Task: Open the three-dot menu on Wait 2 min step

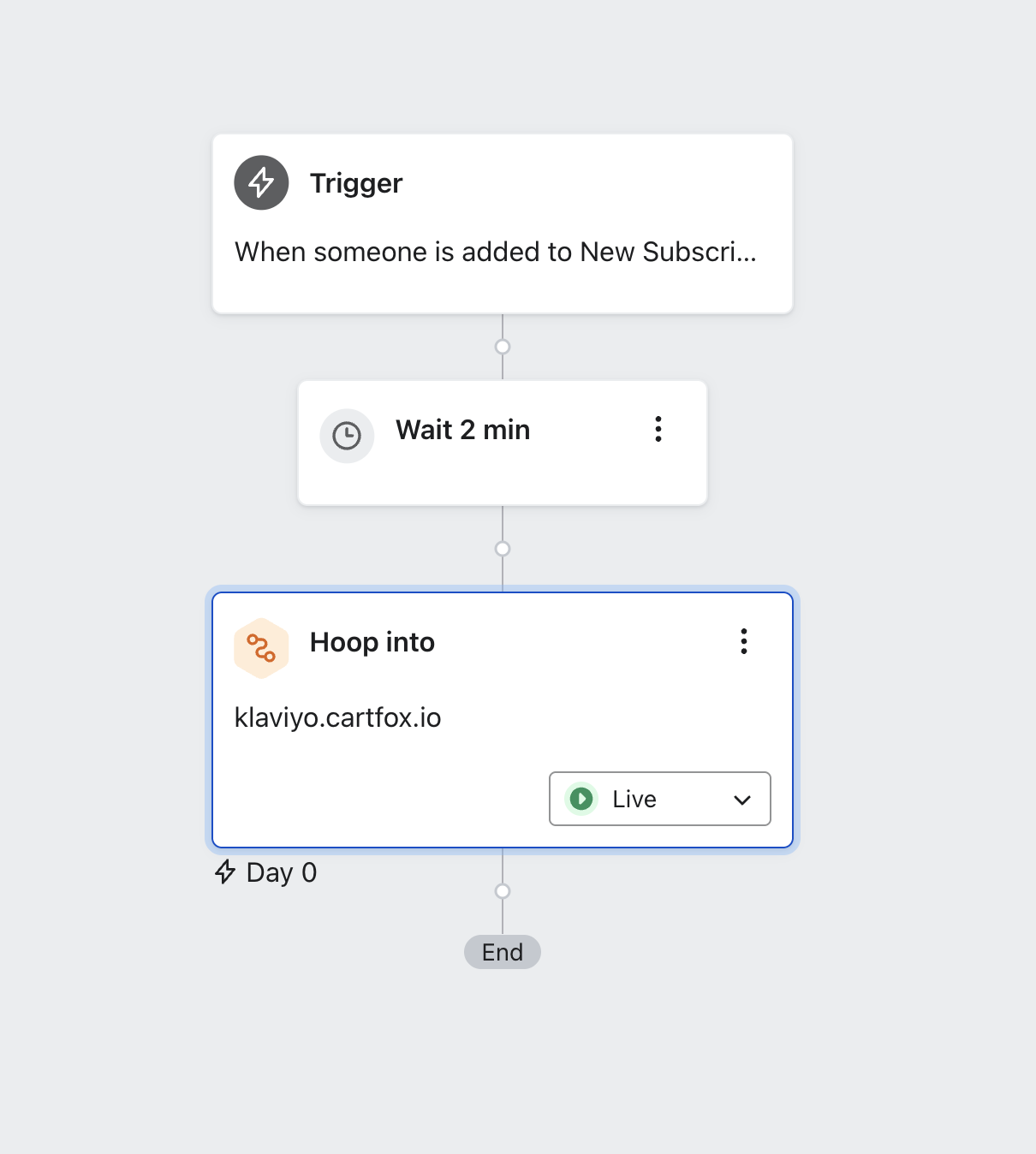Action: click(x=658, y=429)
